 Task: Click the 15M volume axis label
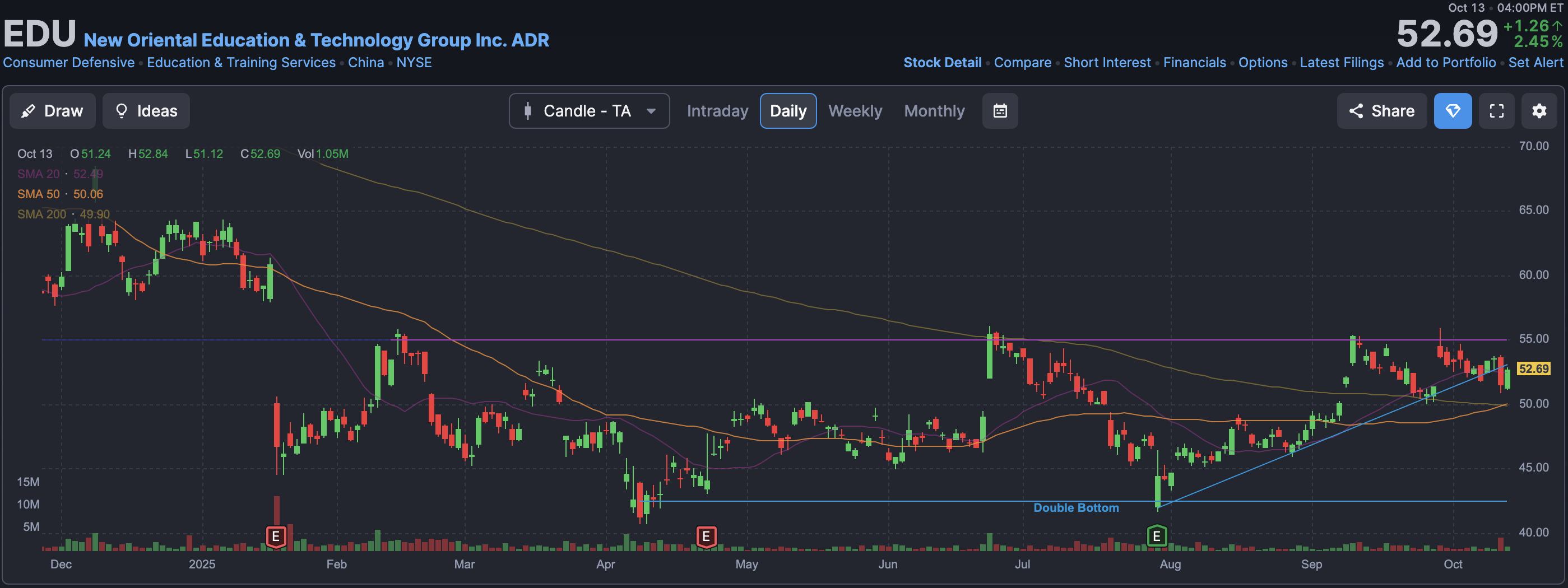(x=28, y=482)
